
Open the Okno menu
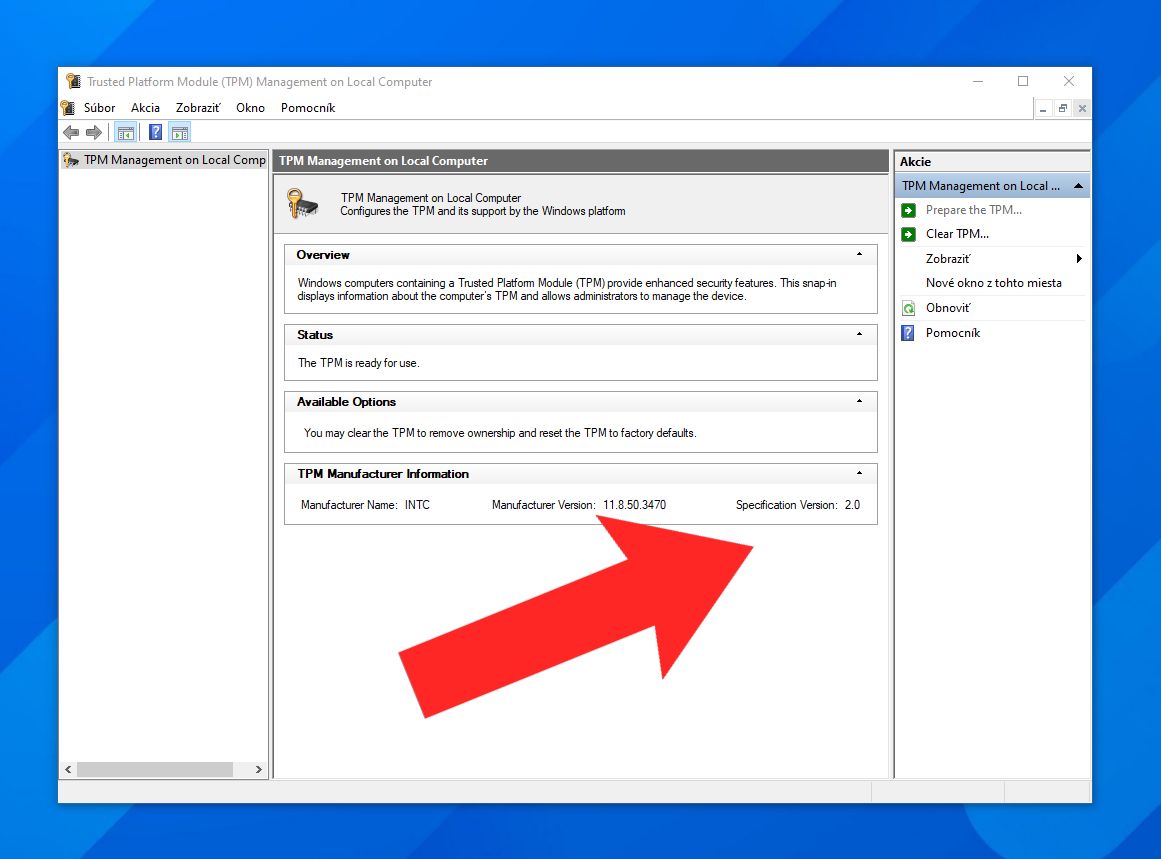point(250,108)
